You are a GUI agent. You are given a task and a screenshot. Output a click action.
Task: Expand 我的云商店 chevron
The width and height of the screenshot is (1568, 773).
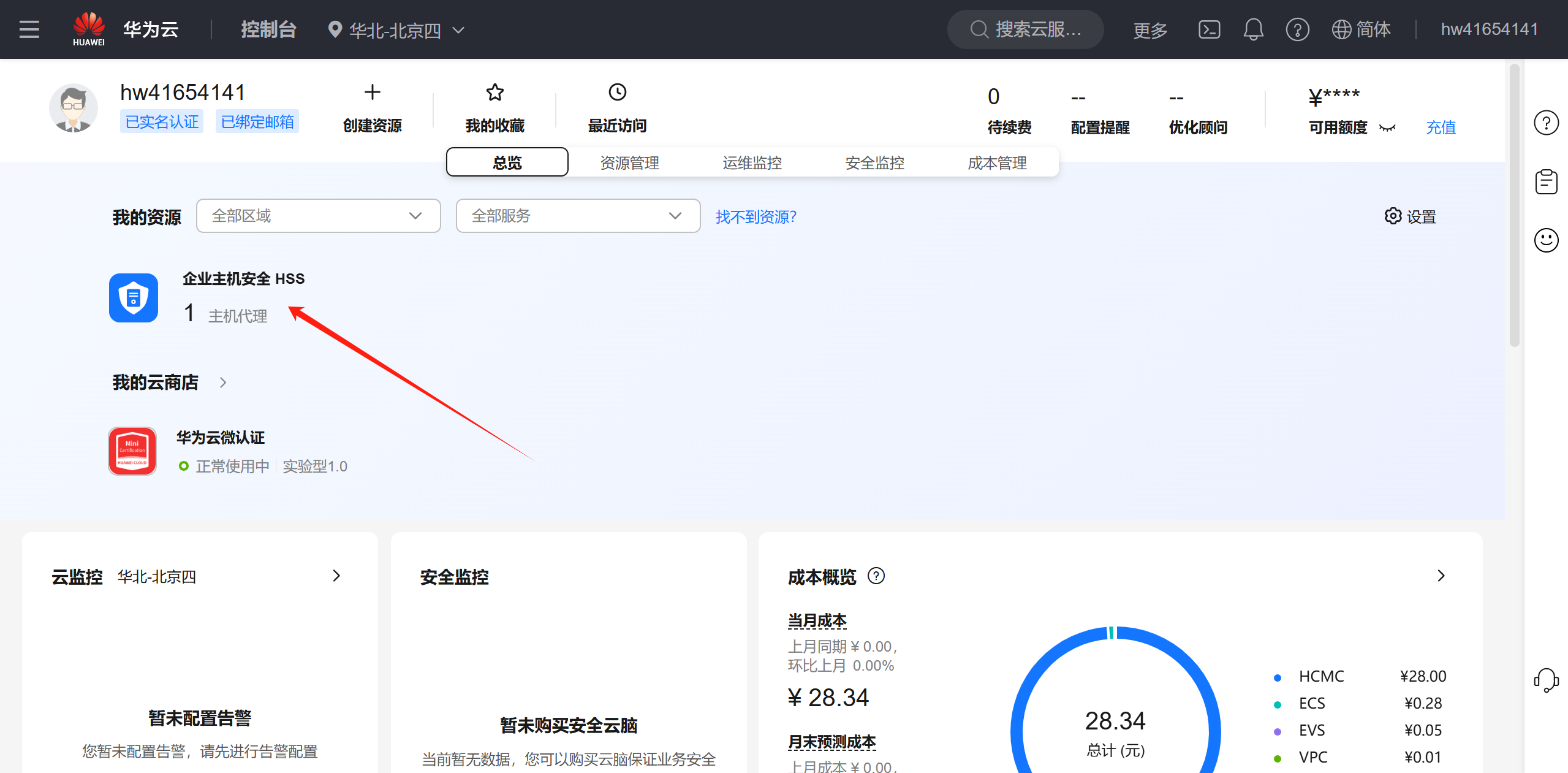pyautogui.click(x=223, y=383)
